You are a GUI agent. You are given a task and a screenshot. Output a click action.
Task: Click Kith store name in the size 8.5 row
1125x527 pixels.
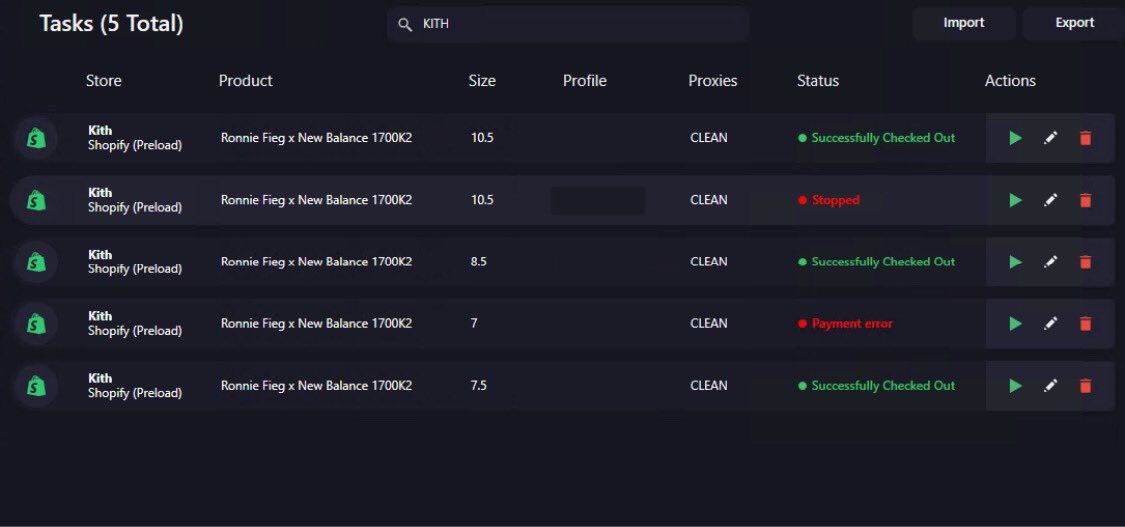pyautogui.click(x=100, y=255)
